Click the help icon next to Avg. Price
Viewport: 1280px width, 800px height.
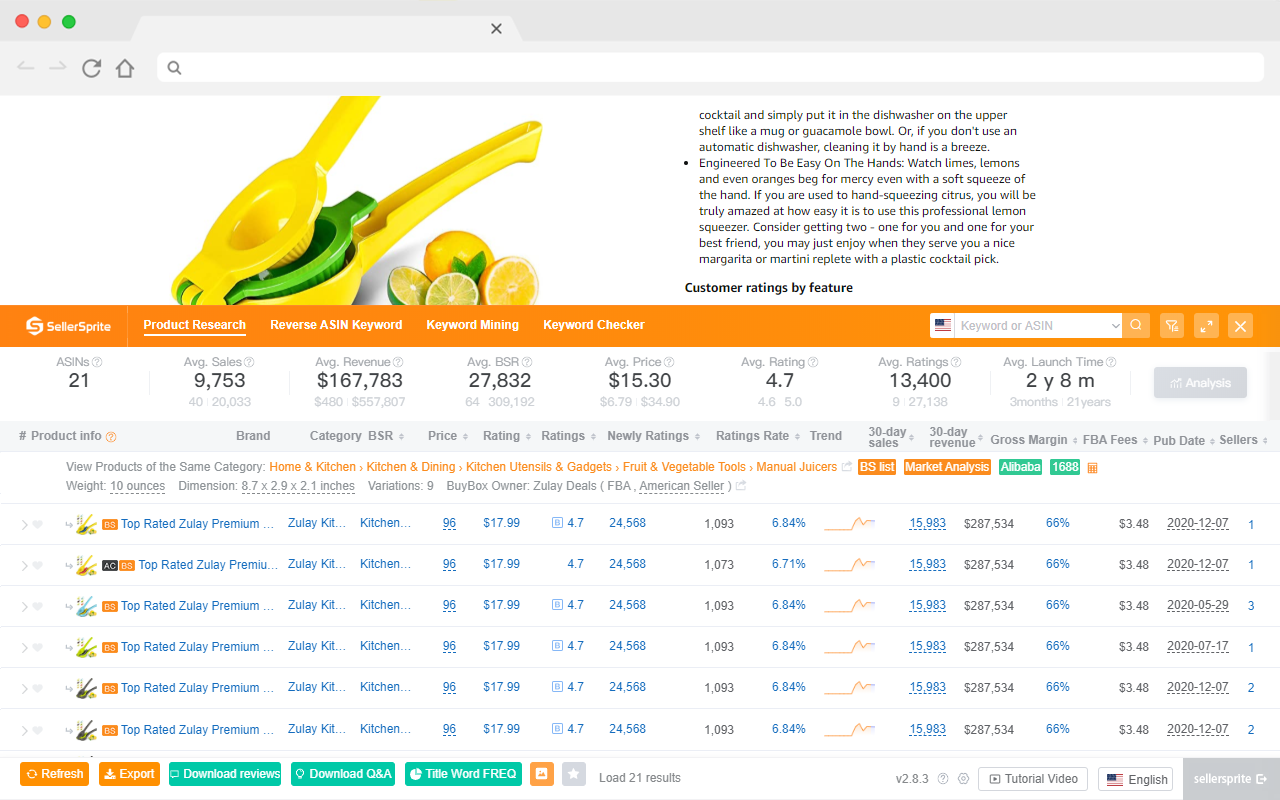point(670,362)
